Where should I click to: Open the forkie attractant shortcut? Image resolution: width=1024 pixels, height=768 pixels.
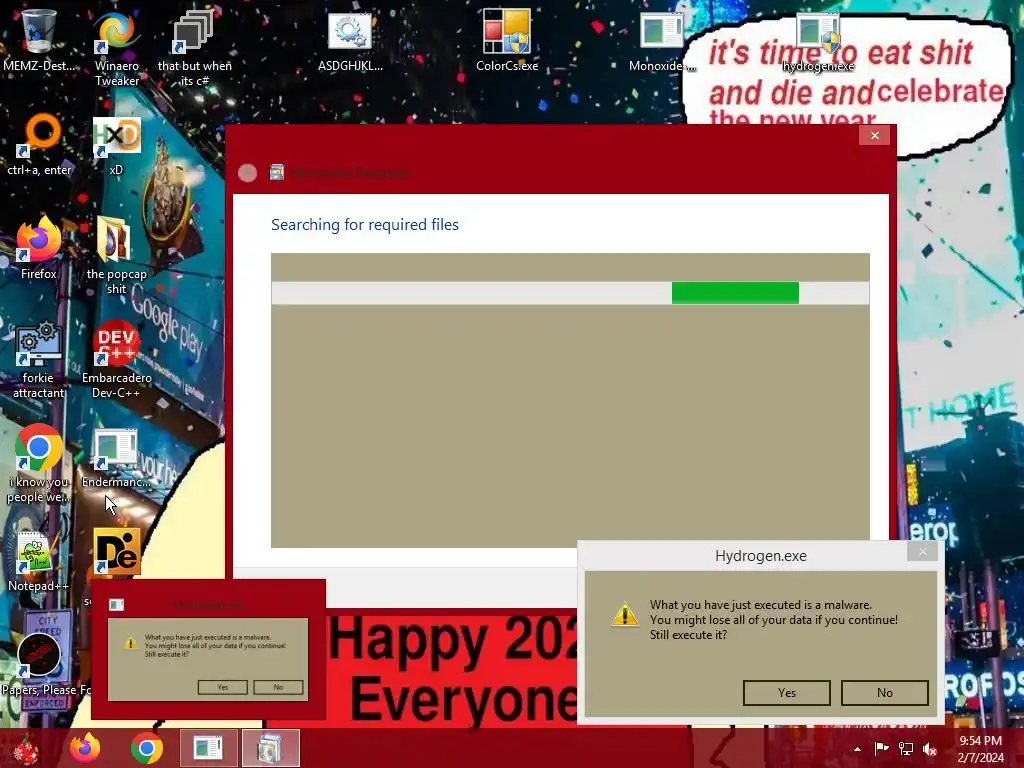coord(38,360)
